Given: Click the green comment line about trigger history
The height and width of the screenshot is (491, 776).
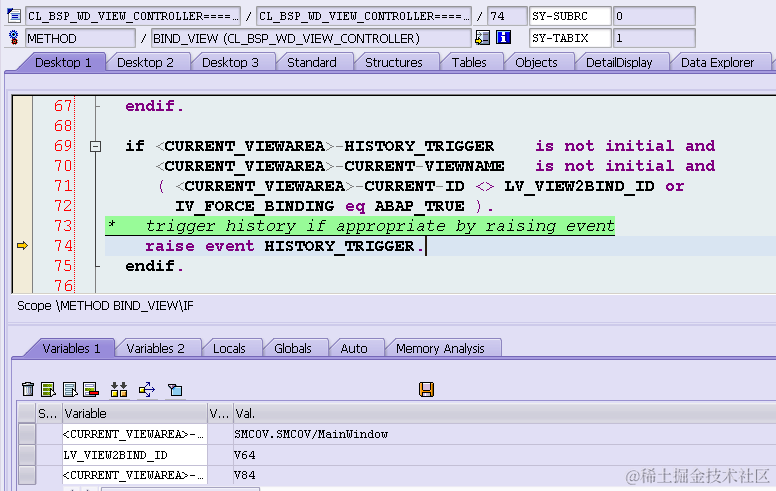Looking at the screenshot, I should pos(360,226).
